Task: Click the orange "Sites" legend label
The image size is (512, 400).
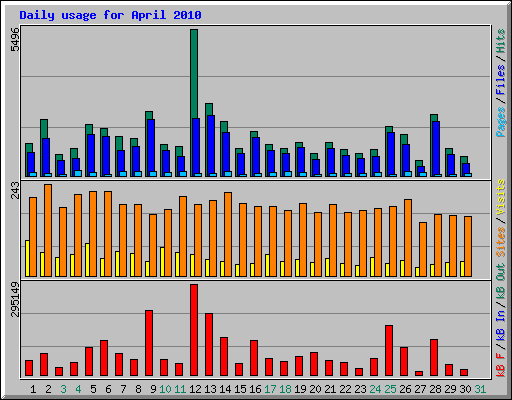Action: pos(501,242)
